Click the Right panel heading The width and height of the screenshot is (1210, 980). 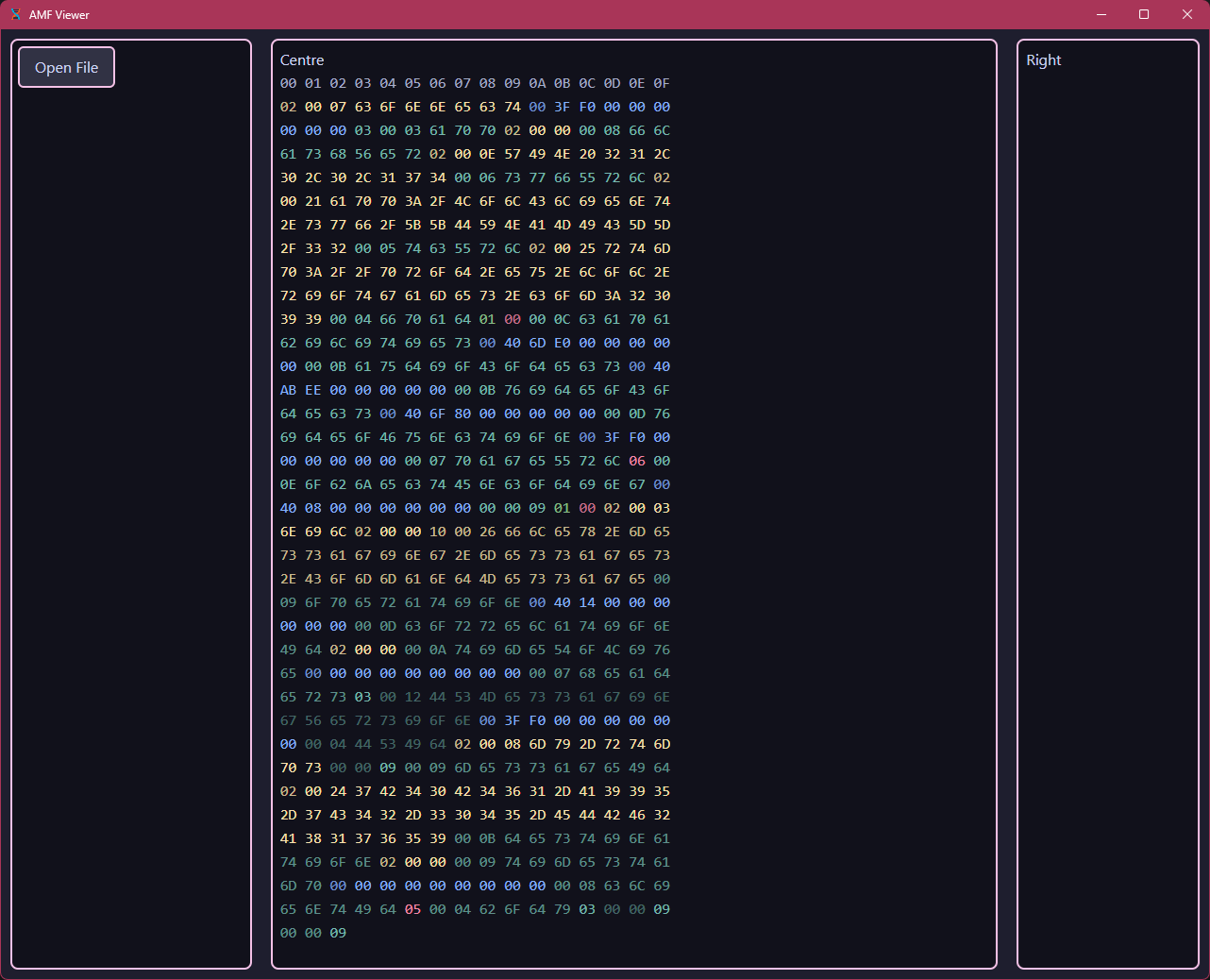1044,60
